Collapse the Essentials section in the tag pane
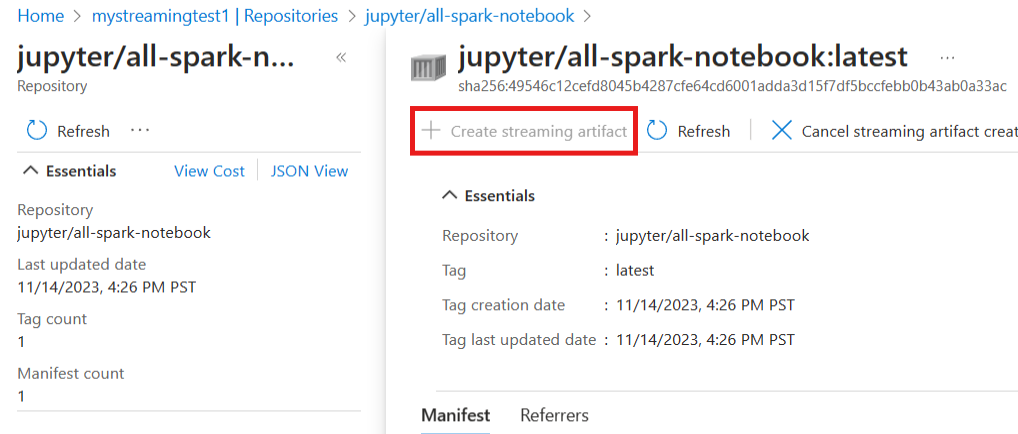Image resolution: width=1018 pixels, height=434 pixels. point(450,196)
